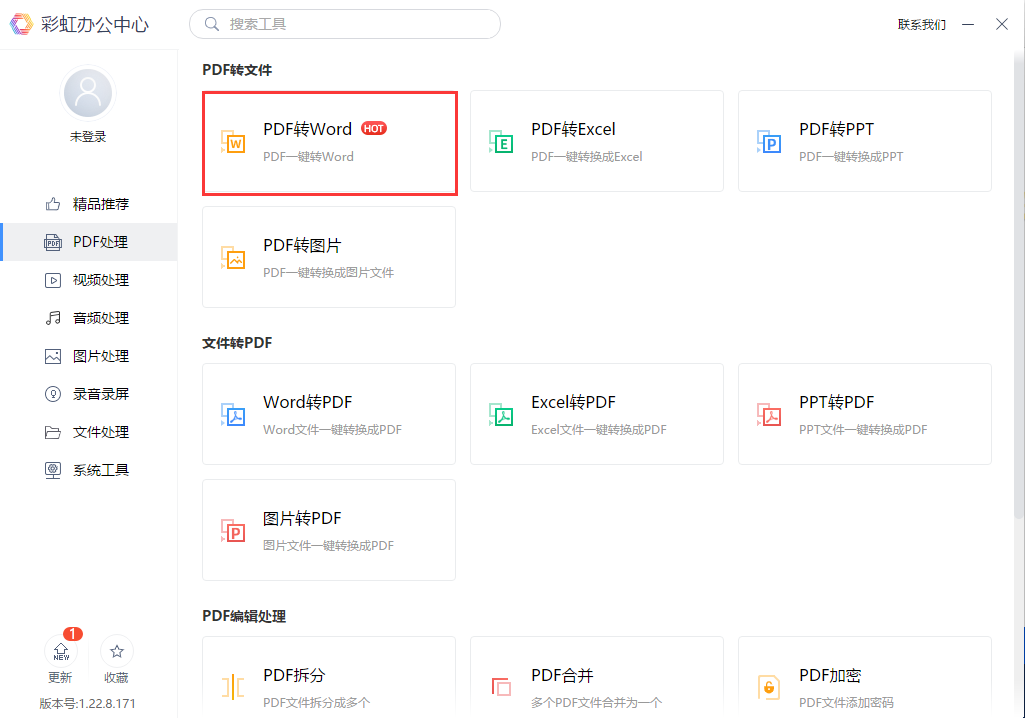Open PDF转PPT tool title
Viewport: 1025px width, 718px height.
coord(836,129)
